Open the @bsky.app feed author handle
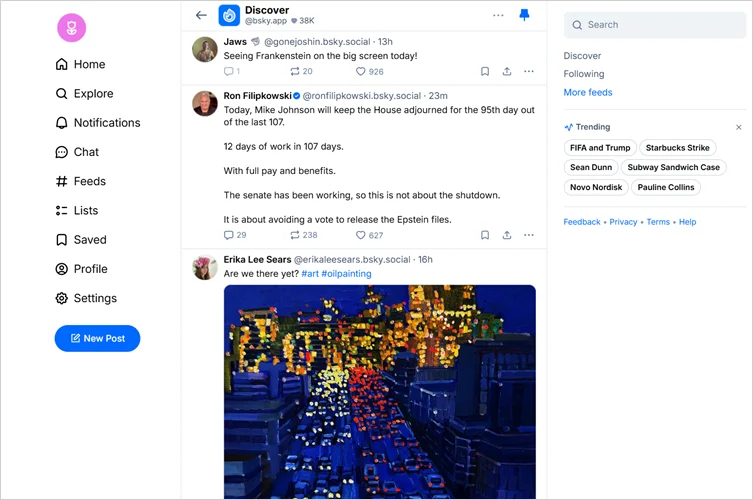Viewport: 753px width, 500px height. coord(266,21)
